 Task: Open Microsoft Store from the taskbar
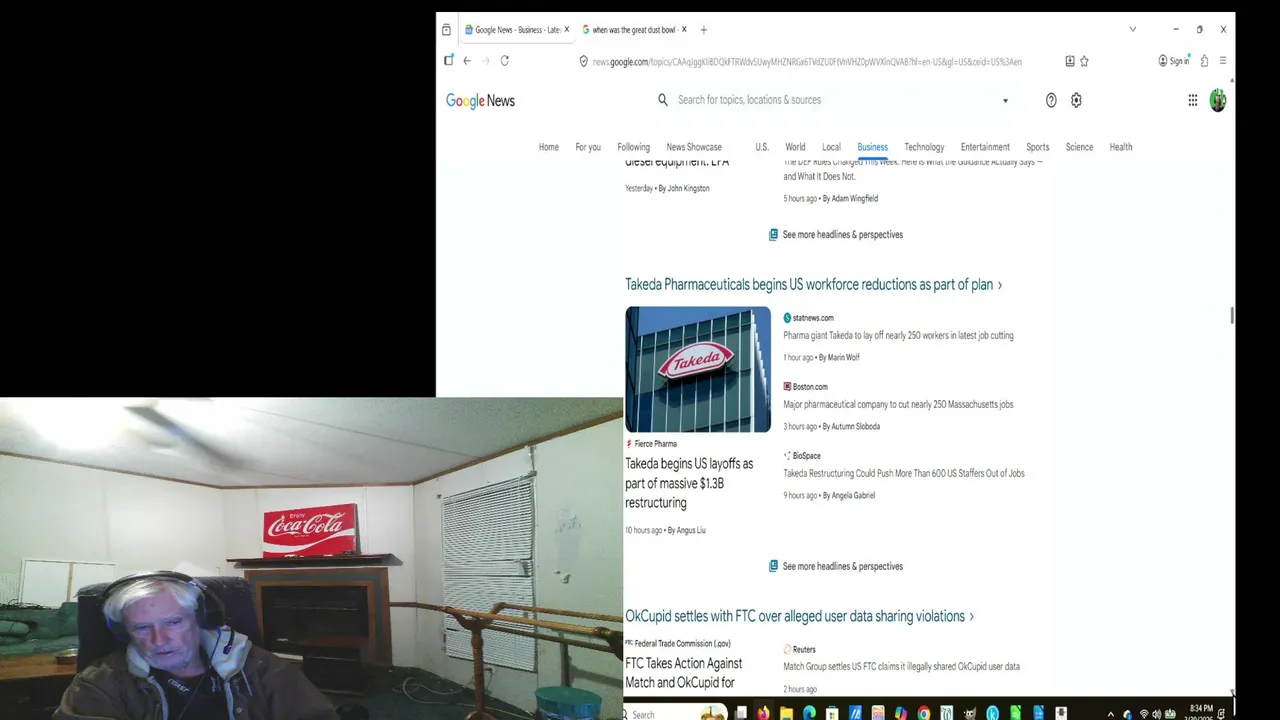(x=832, y=713)
